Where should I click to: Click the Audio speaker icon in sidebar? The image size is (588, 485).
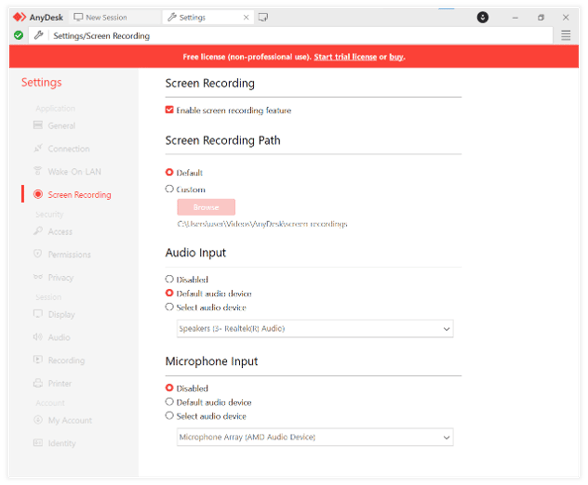coord(38,337)
